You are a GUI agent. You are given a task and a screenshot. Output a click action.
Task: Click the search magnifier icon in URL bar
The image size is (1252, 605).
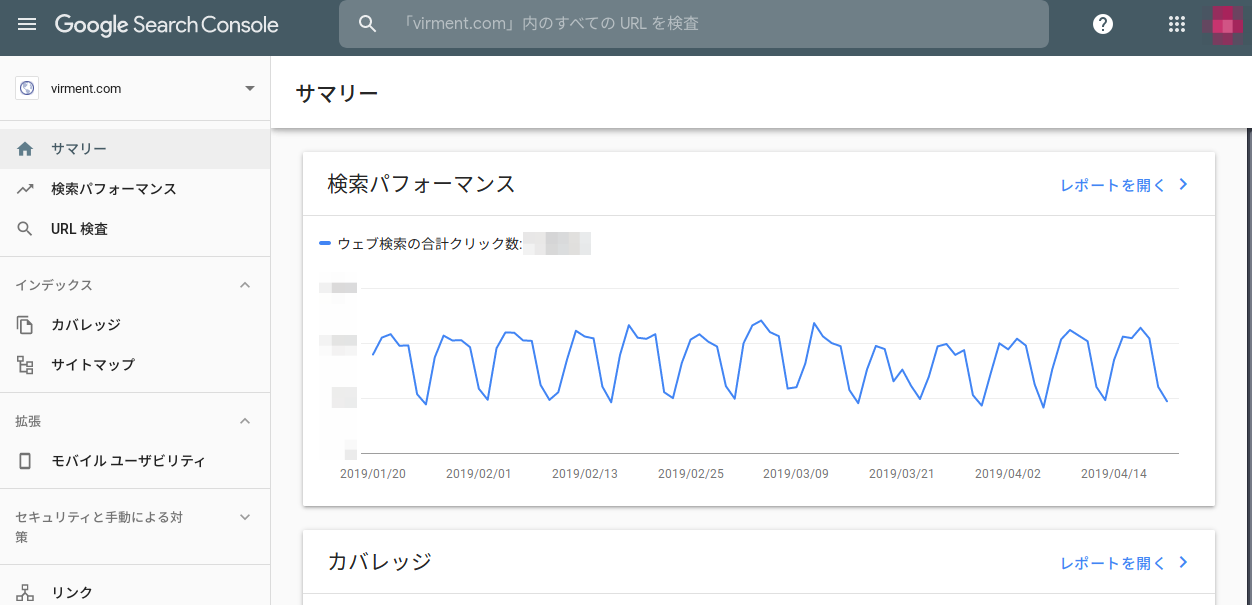click(x=367, y=24)
